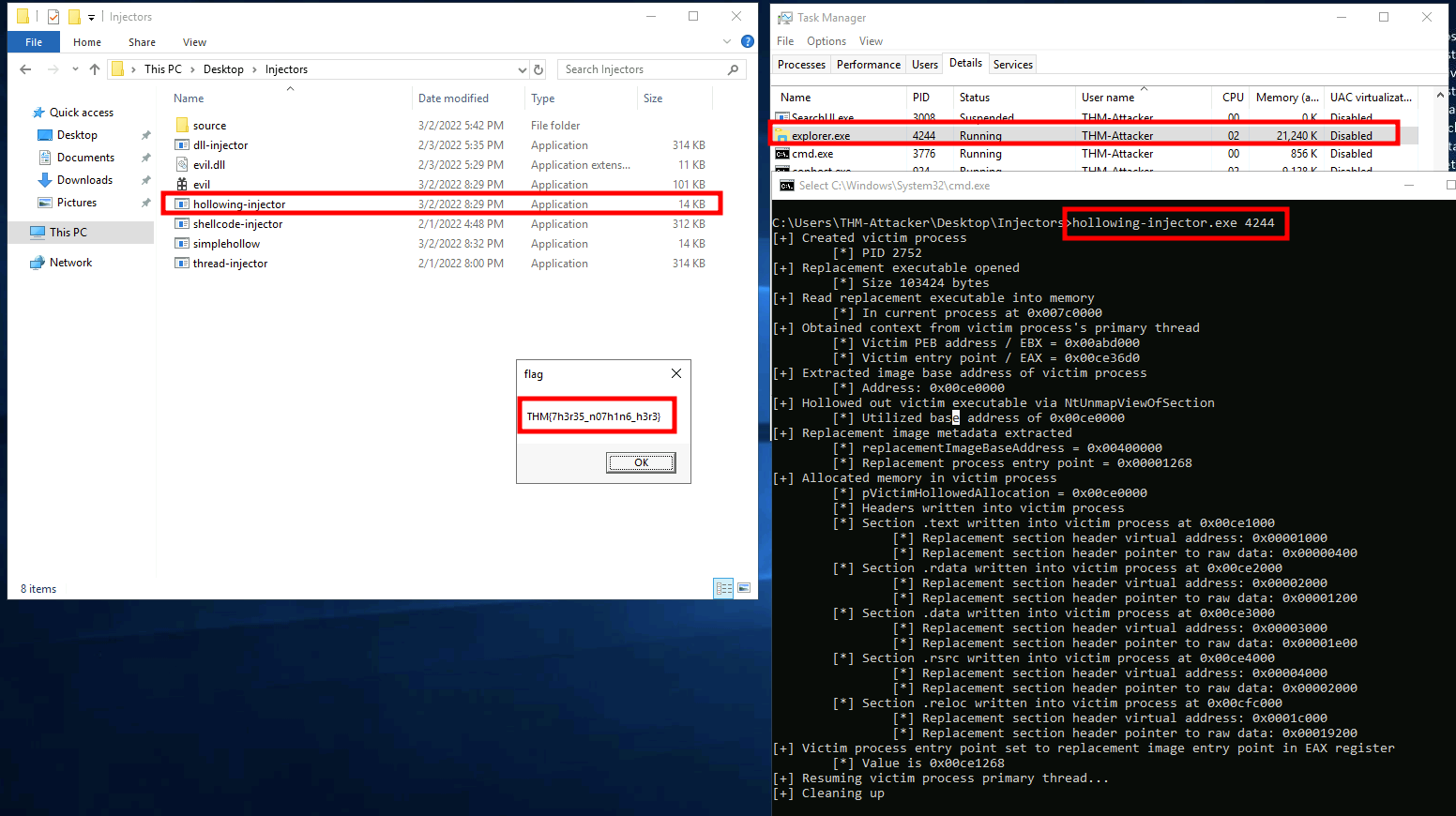Click the New folder icon in title bar
The image size is (1456, 816).
point(74,17)
